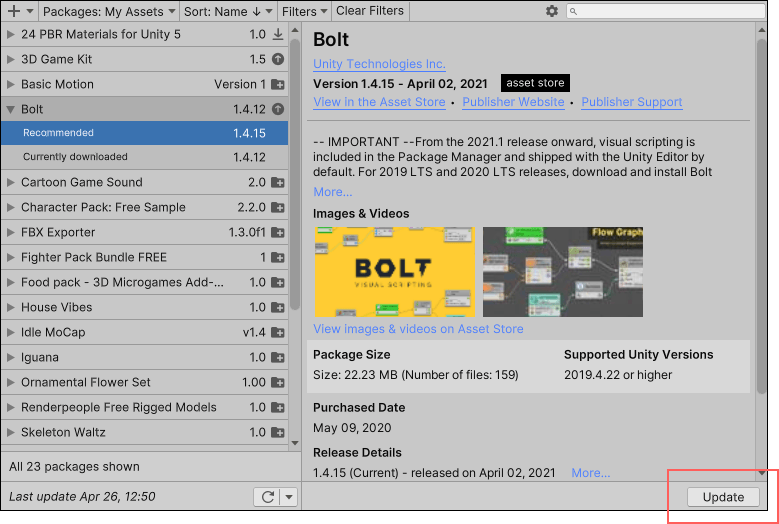Click More... under the description
Image resolution: width=779 pixels, height=524 pixels.
pyautogui.click(x=332, y=192)
